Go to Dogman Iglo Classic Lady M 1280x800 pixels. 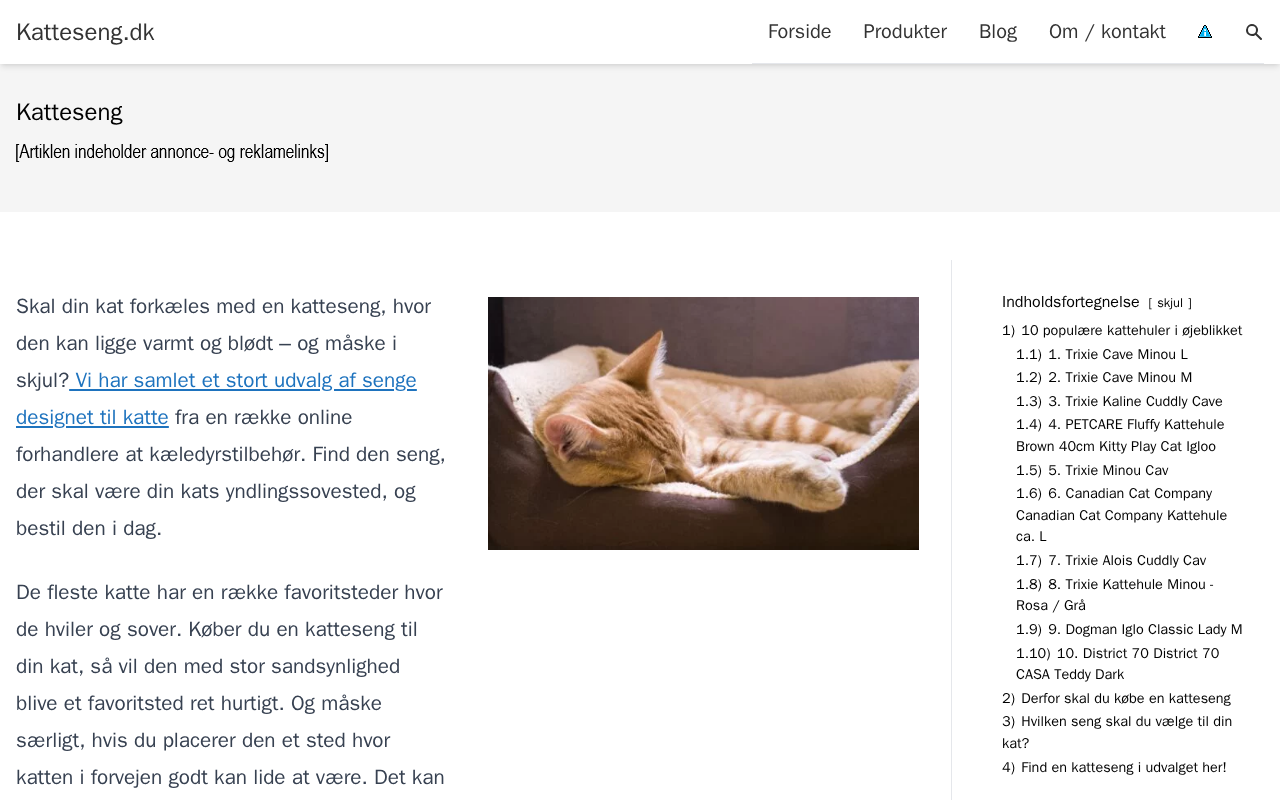(x=1129, y=629)
